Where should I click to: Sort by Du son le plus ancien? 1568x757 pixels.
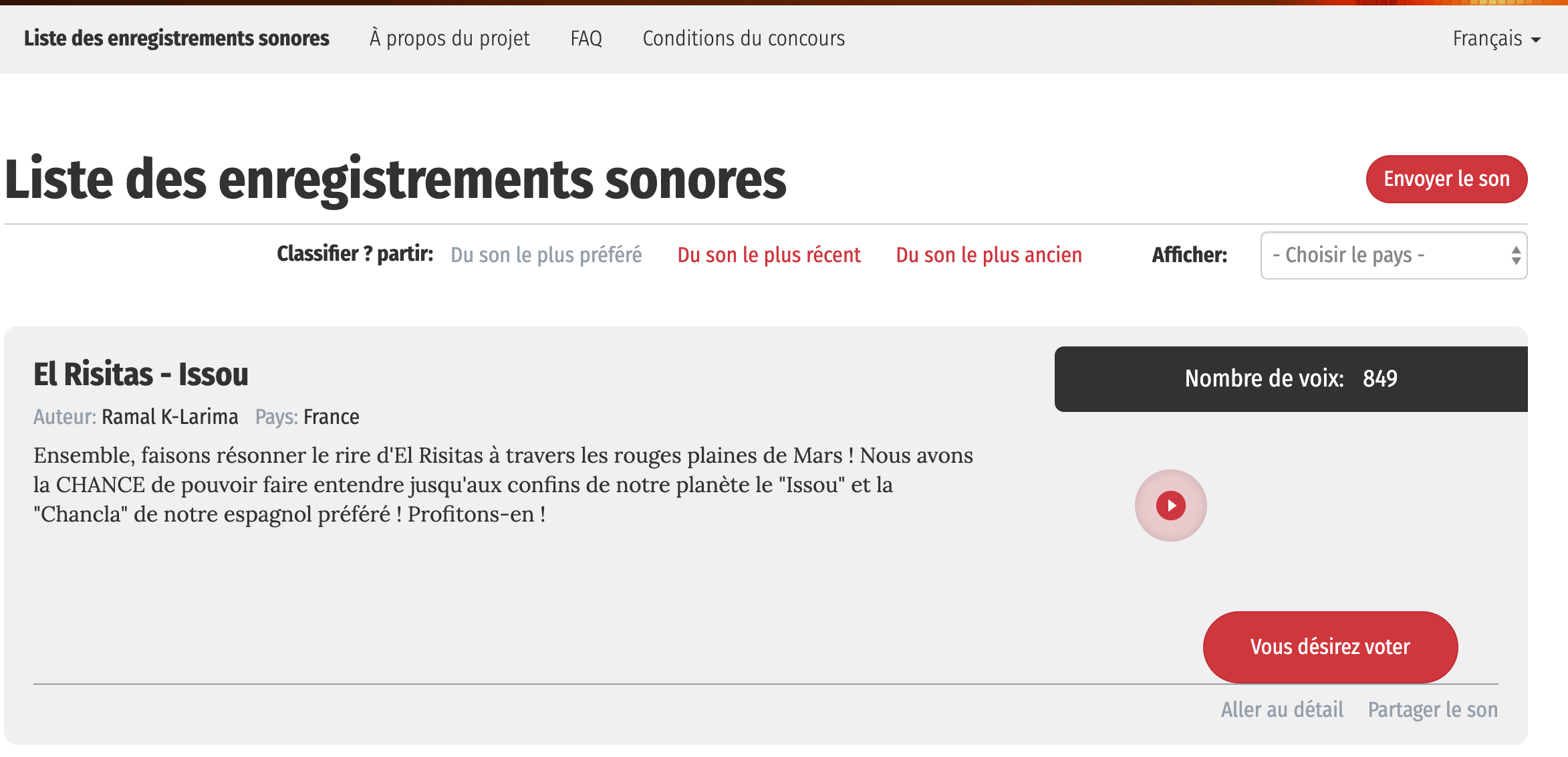989,255
